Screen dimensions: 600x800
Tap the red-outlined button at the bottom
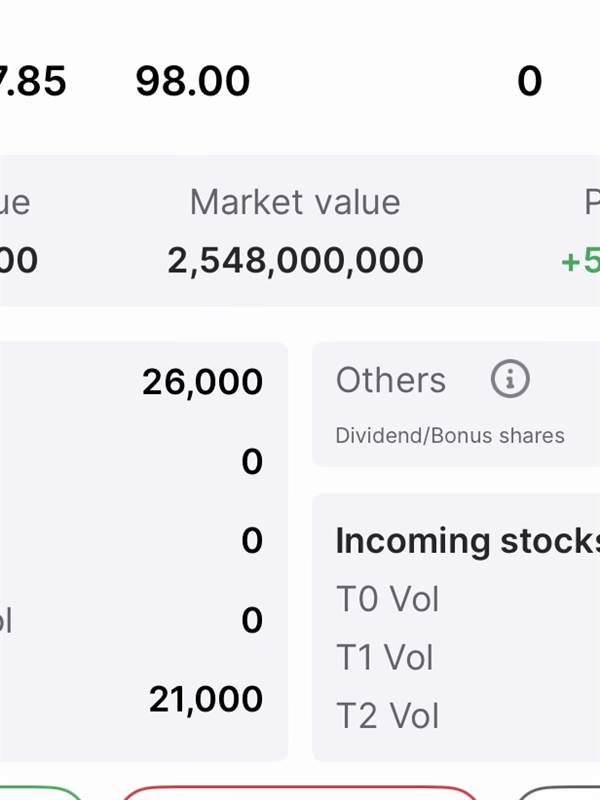300,793
